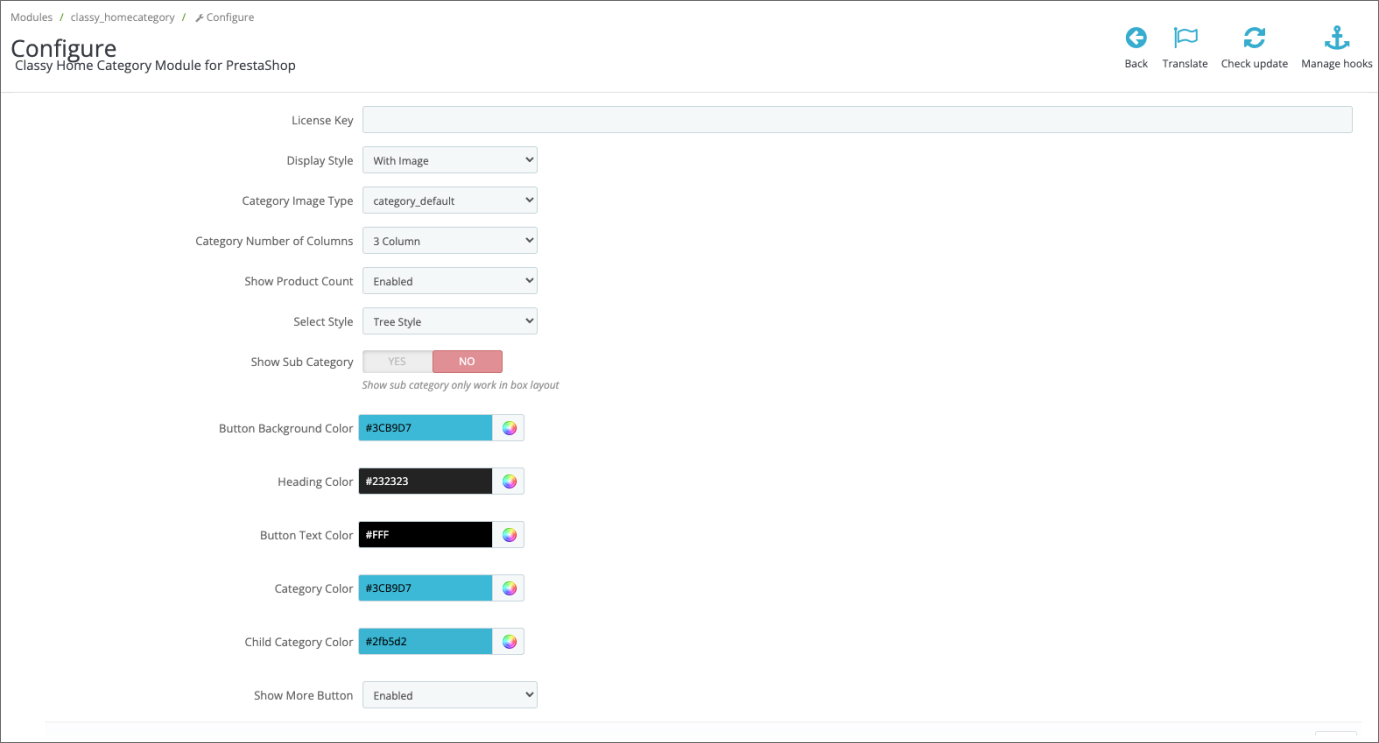Viewport: 1379px width, 743px height.
Task: Click the Configure page heading
Action: [x=63, y=47]
